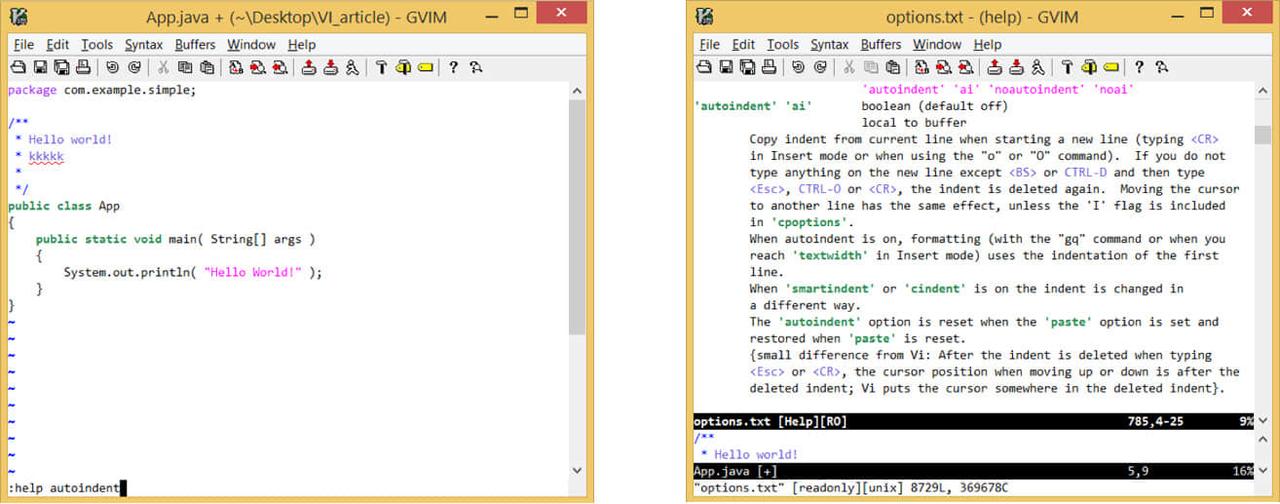This screenshot has height=504, width=1280.
Task: Click the scroll-down arrow in App.java window
Action: (577, 469)
